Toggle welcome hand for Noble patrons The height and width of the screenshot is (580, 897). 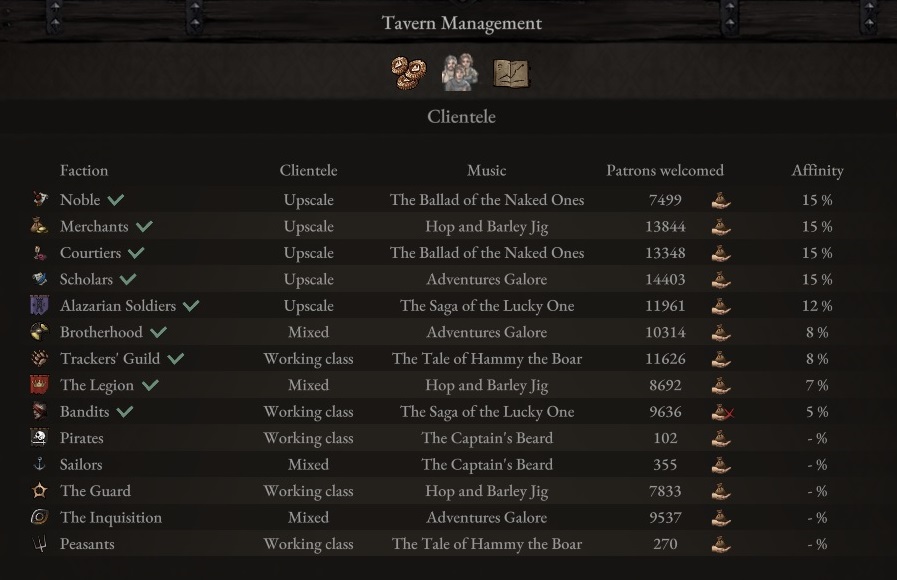[x=721, y=200]
